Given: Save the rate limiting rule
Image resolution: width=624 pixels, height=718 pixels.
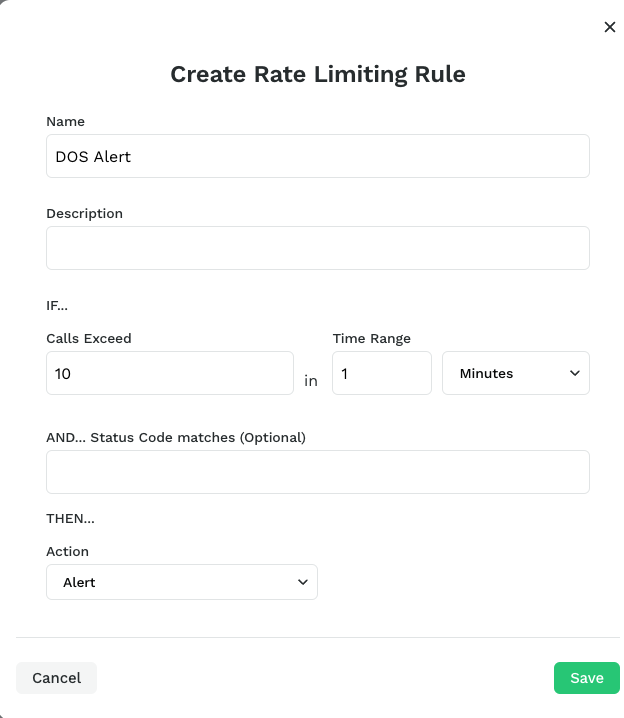Looking at the screenshot, I should [x=586, y=678].
